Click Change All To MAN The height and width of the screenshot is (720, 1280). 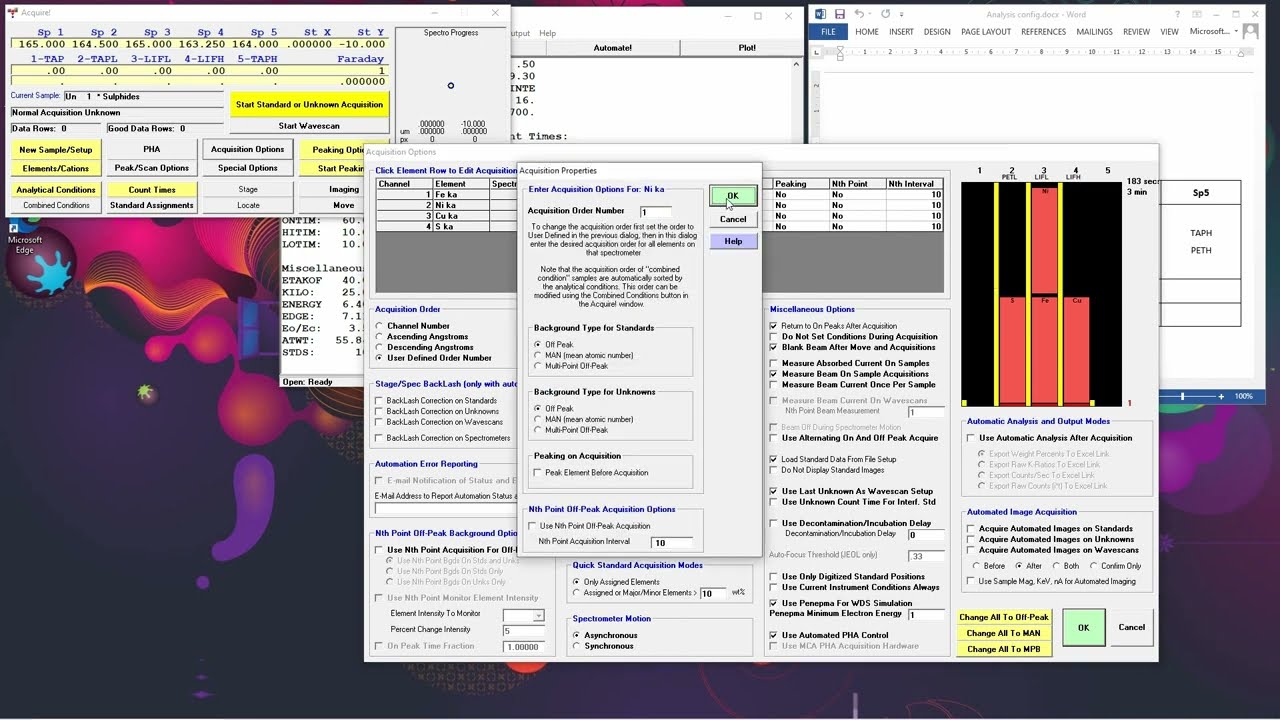click(x=1003, y=633)
